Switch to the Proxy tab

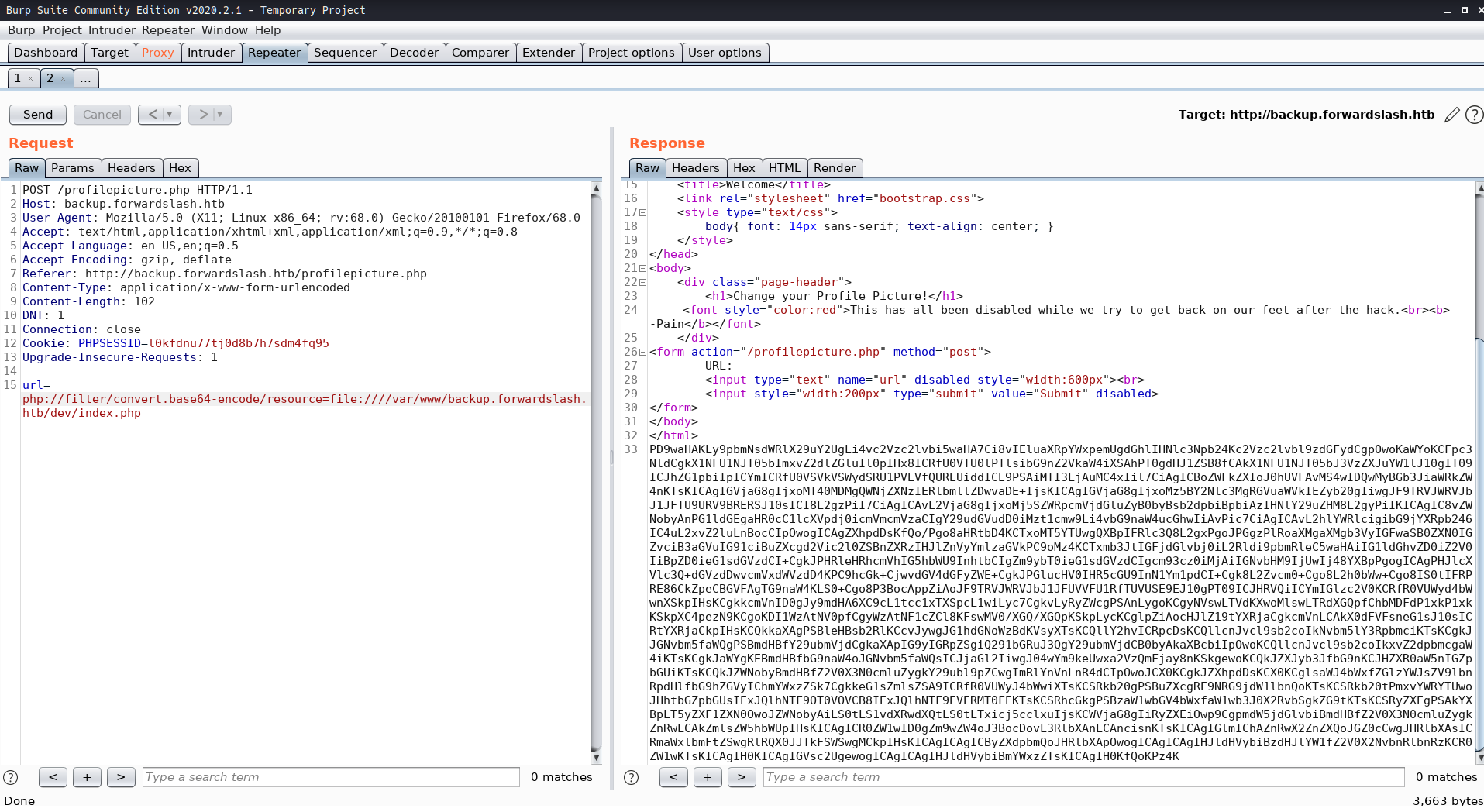point(158,53)
